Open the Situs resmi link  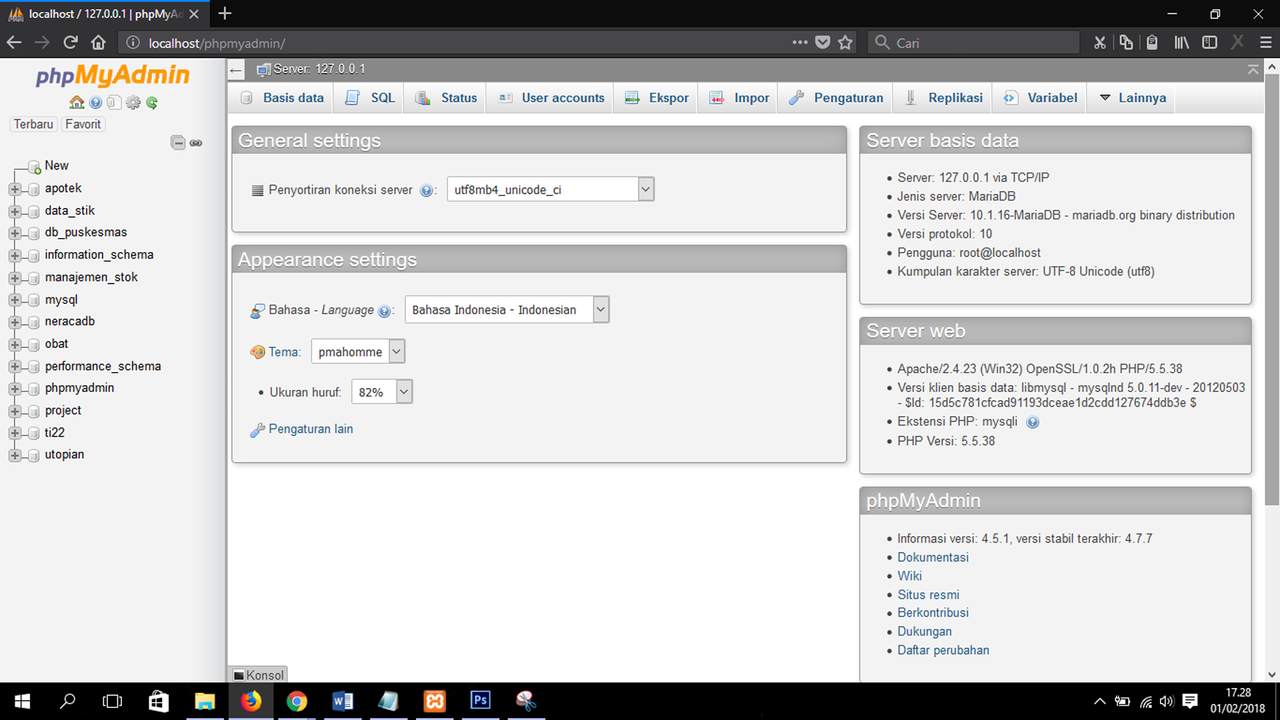pyautogui.click(x=929, y=595)
